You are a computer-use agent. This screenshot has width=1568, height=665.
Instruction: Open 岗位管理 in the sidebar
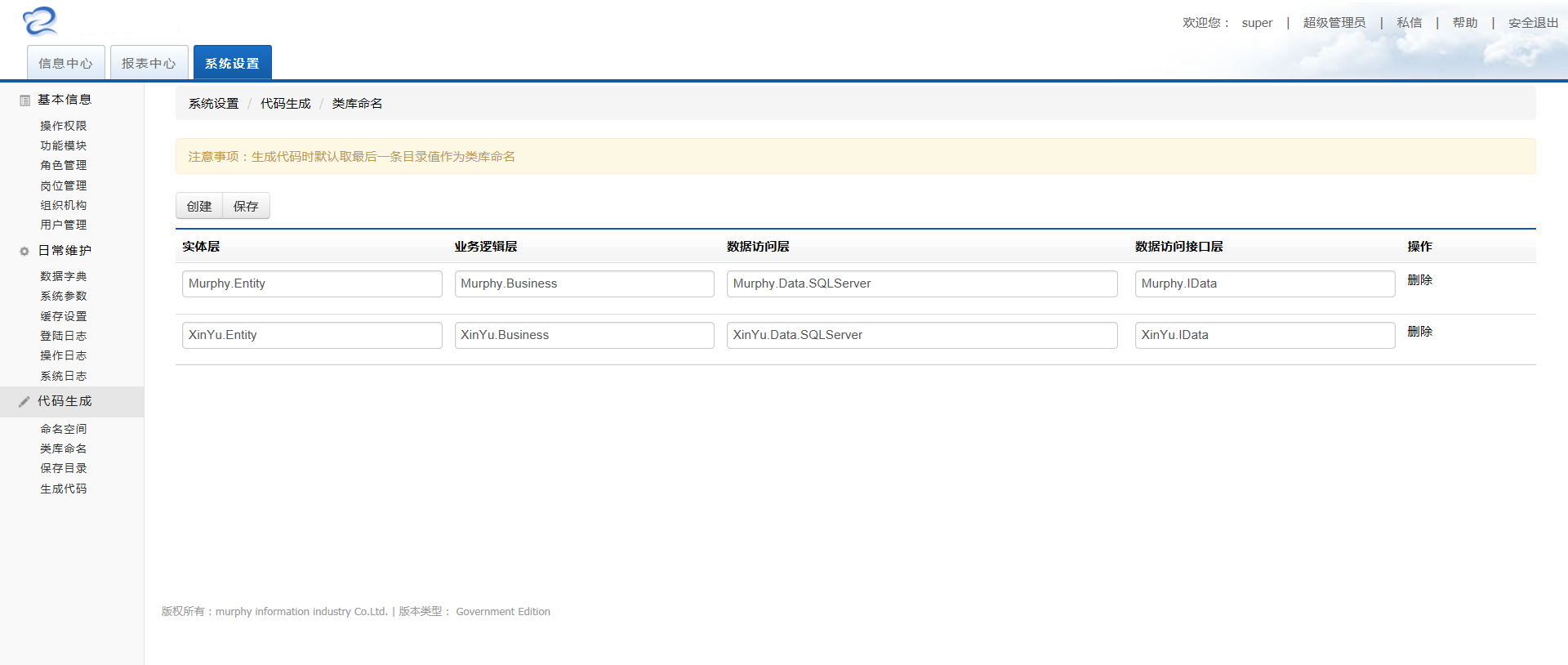pyautogui.click(x=64, y=185)
